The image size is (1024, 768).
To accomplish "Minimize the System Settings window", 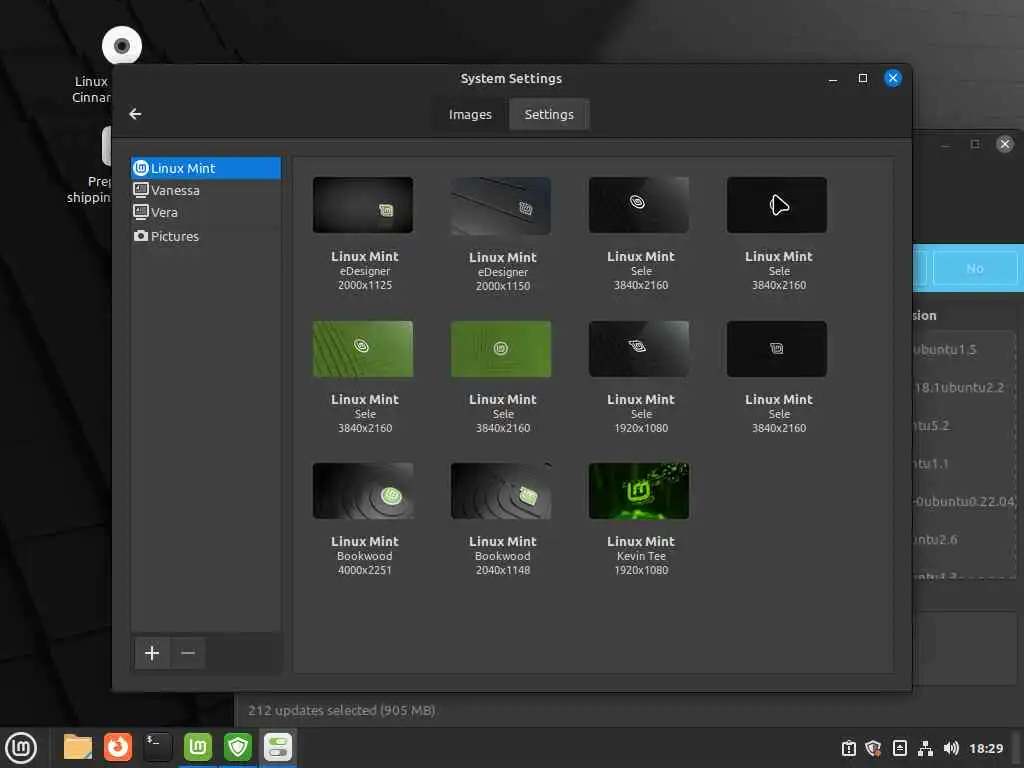I will point(833,79).
